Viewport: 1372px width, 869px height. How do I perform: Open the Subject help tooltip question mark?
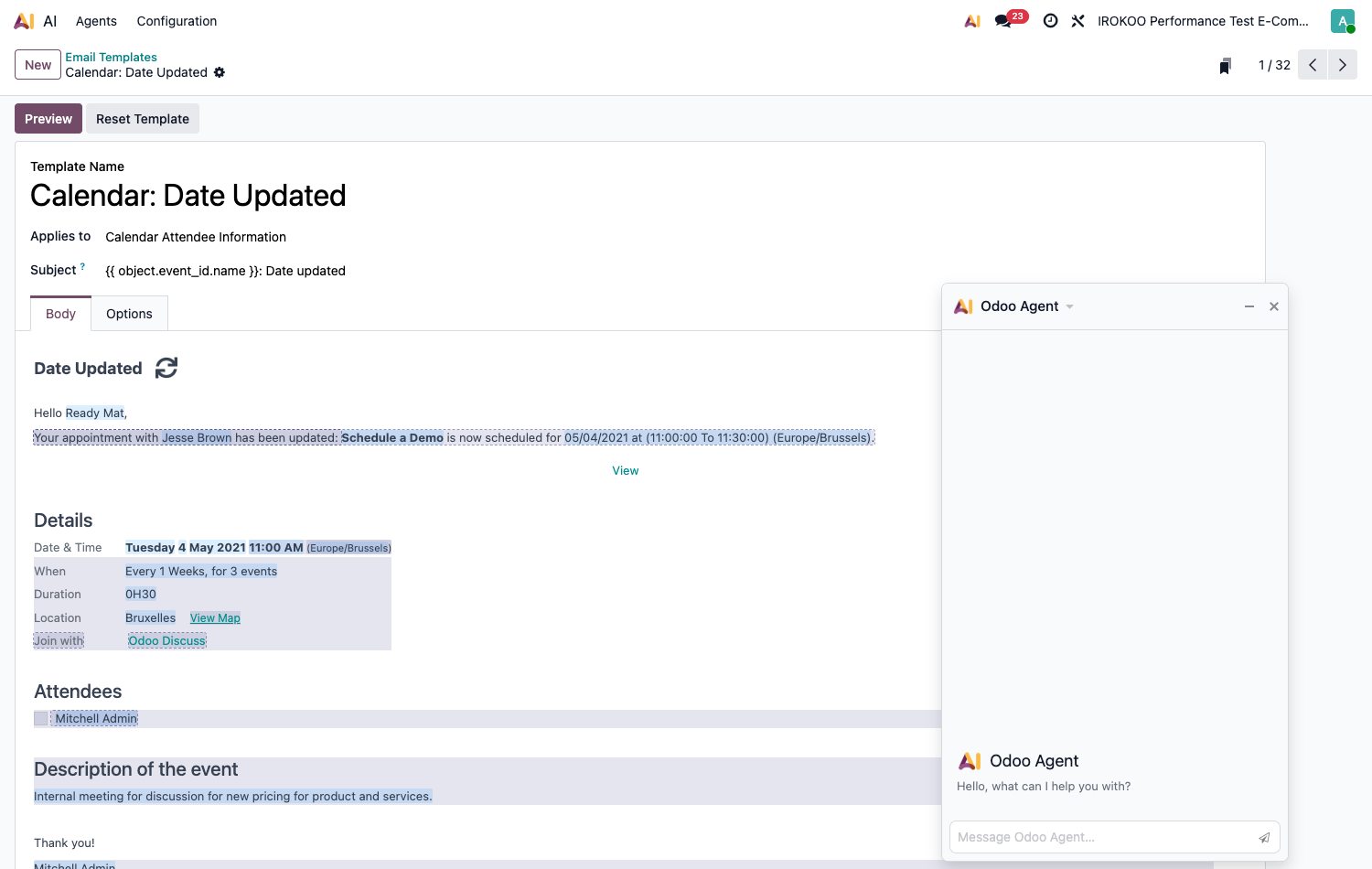click(x=82, y=266)
